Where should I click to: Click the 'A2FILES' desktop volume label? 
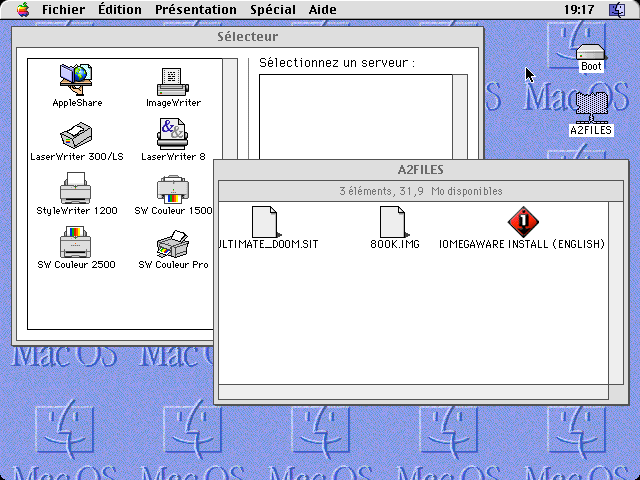591,130
